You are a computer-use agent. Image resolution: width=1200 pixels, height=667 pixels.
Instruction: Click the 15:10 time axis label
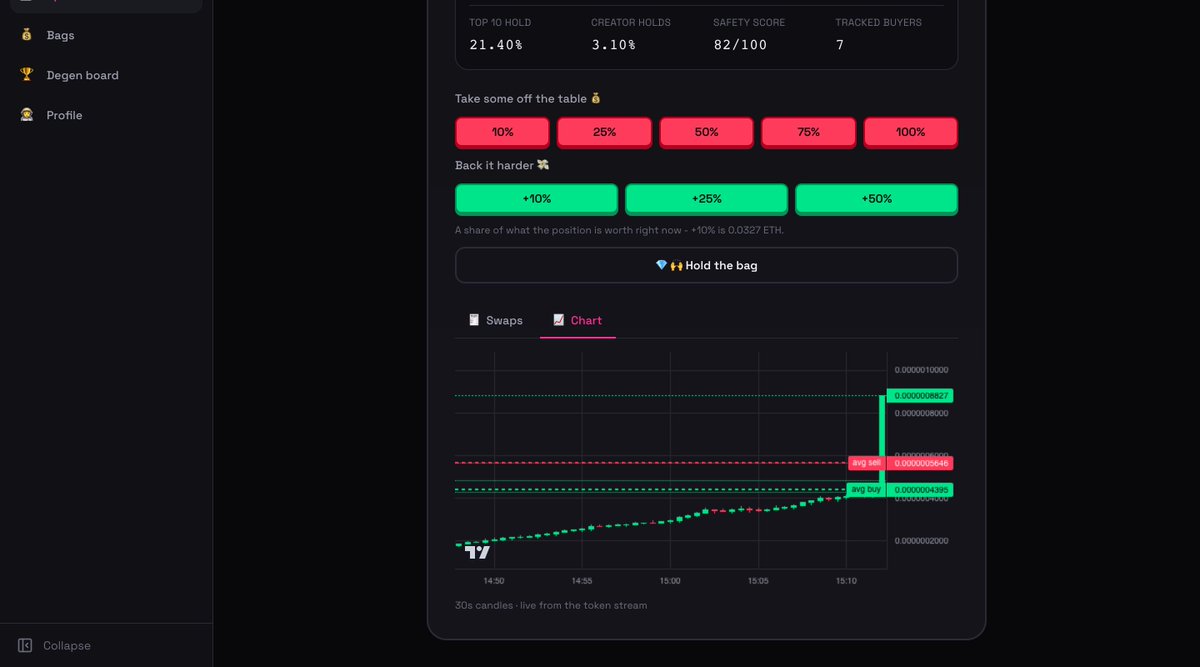[846, 580]
